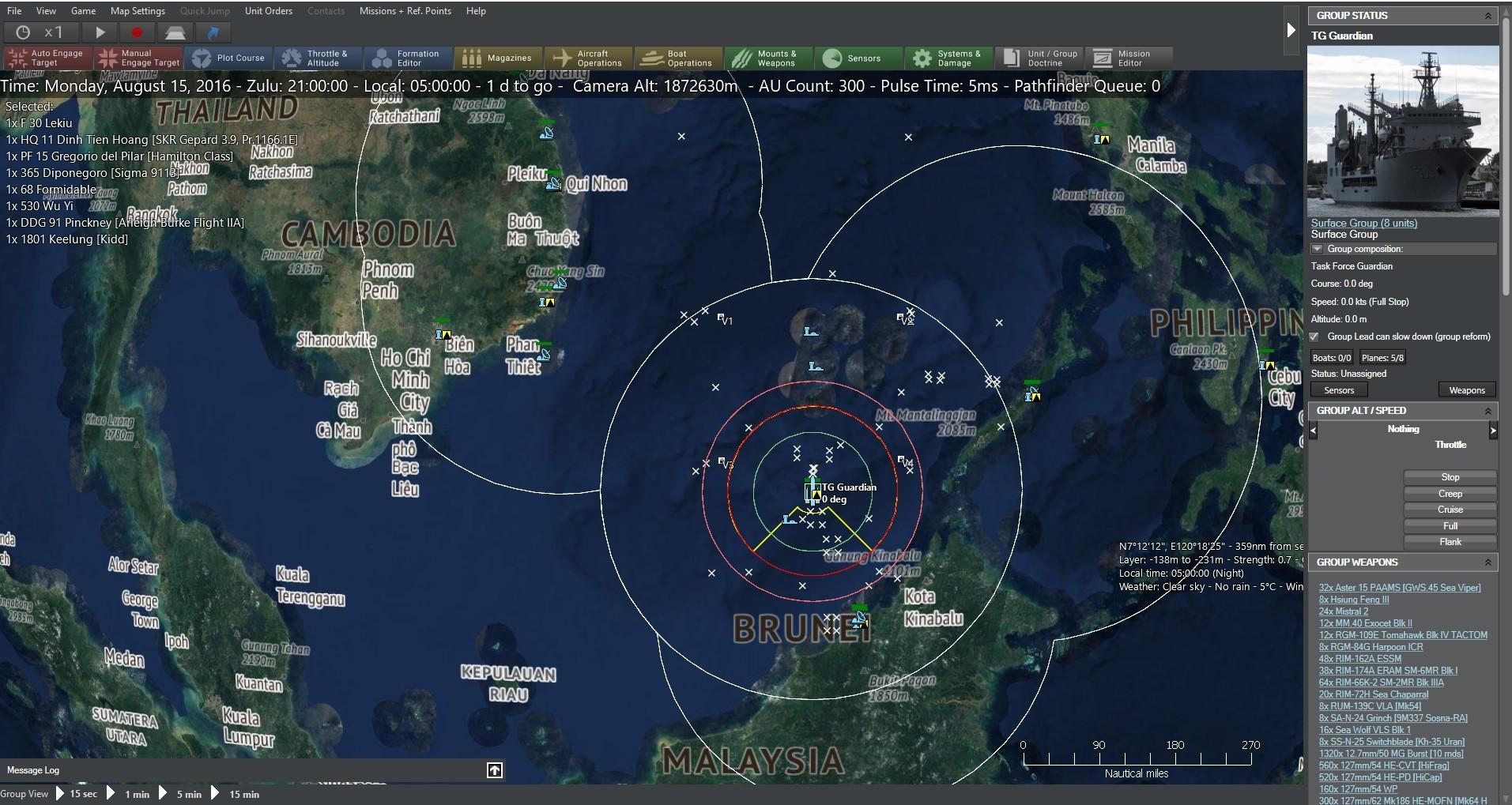Open the Unit Orders menu
This screenshot has height=805, width=1512.
tap(268, 10)
